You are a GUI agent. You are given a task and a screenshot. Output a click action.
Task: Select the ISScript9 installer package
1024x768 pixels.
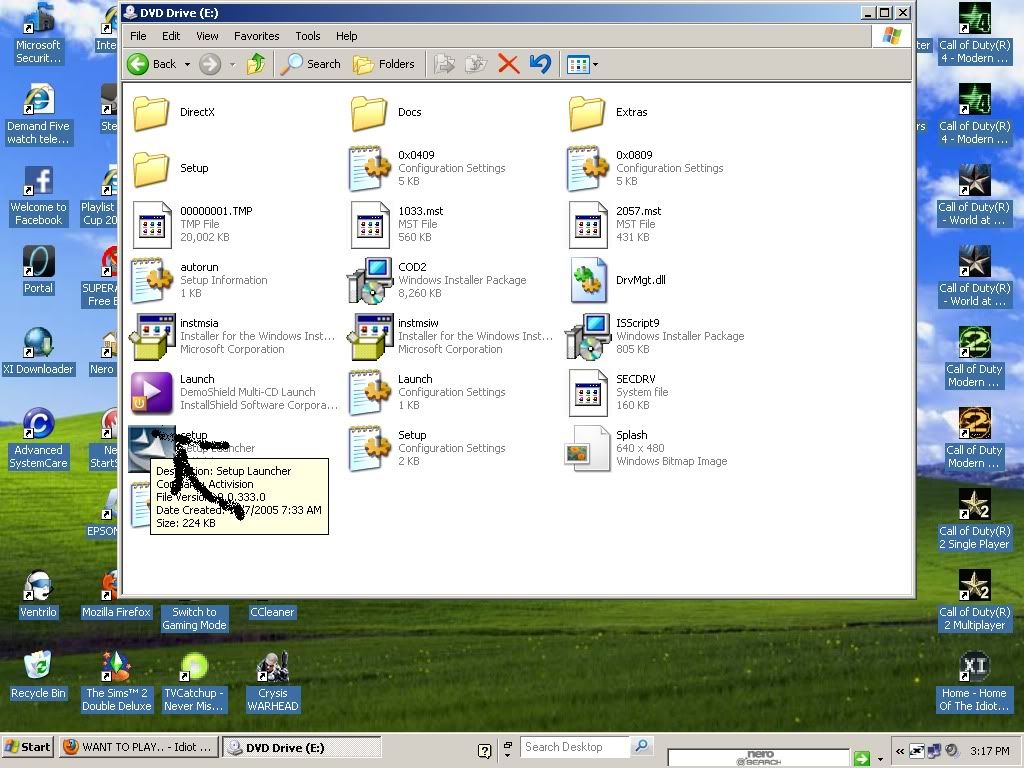point(588,336)
